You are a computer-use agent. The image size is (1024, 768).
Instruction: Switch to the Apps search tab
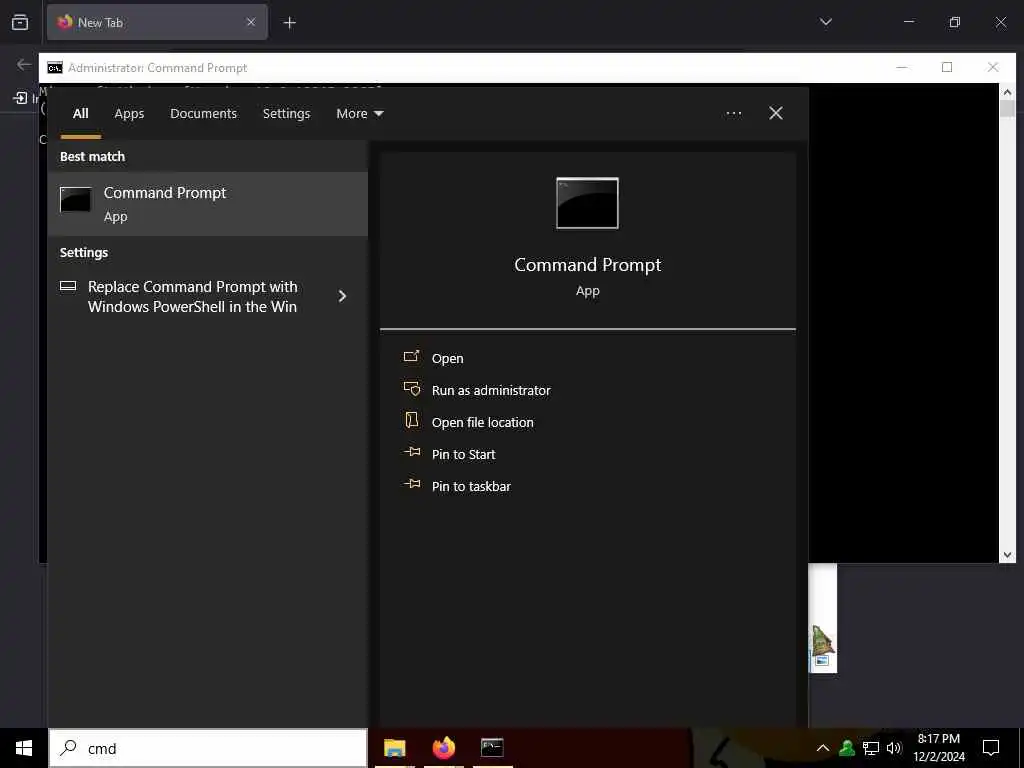(129, 114)
